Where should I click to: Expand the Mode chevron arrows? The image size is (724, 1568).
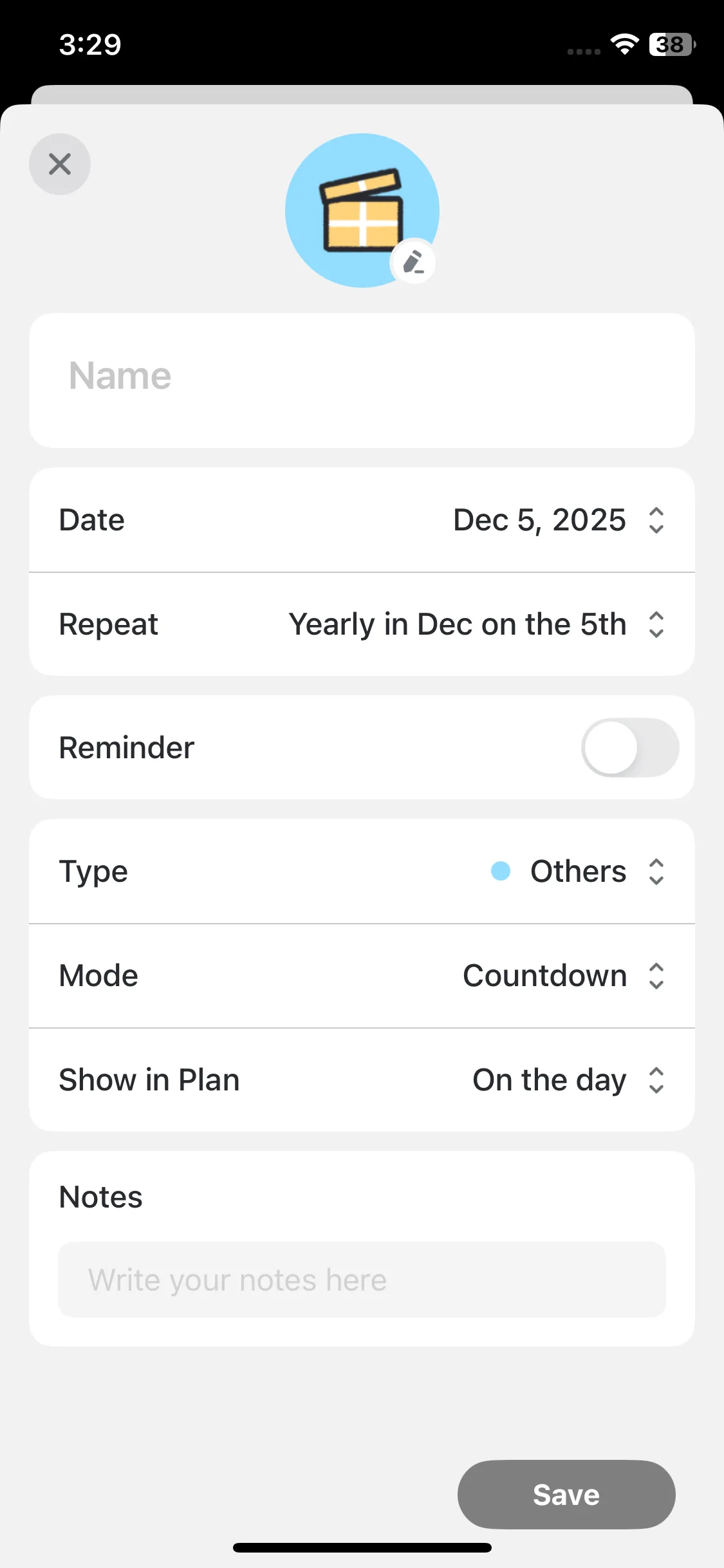(x=656, y=976)
